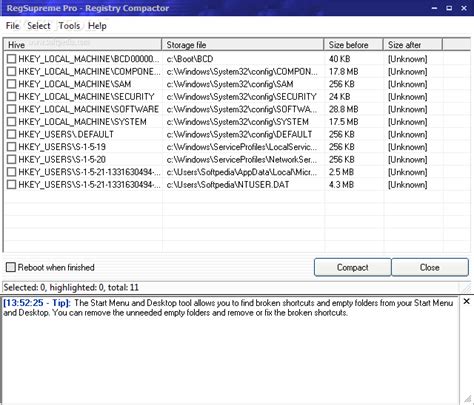Select the config\SYSTEM storage file path
The width and height of the screenshot is (474, 405).
[238, 122]
